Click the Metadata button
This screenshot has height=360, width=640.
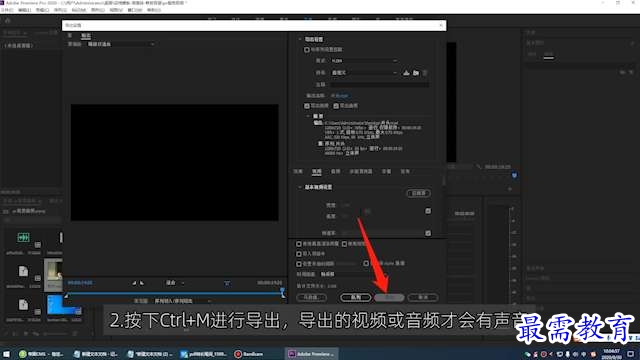(x=311, y=298)
